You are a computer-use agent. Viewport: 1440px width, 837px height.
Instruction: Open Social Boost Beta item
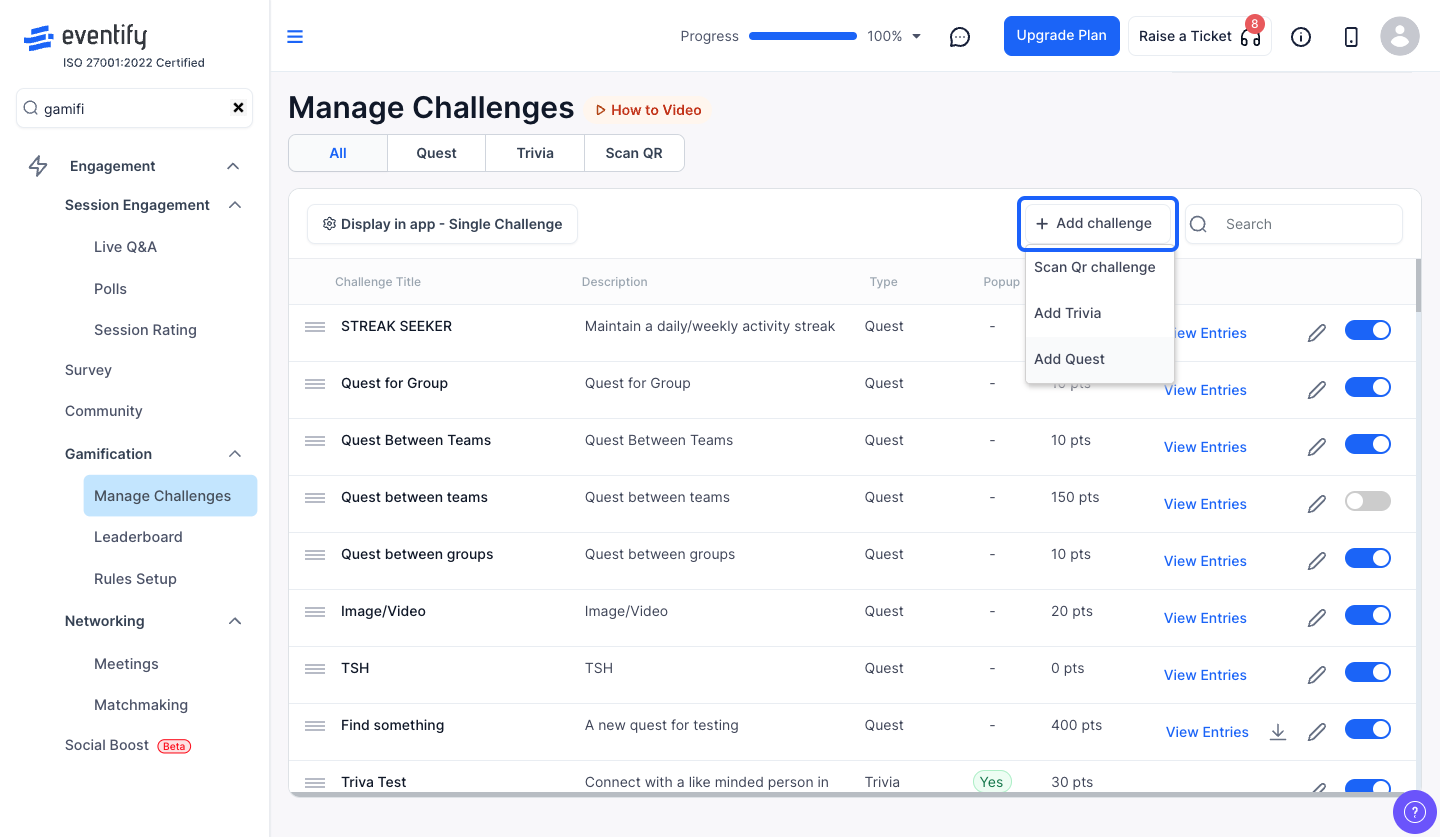128,745
